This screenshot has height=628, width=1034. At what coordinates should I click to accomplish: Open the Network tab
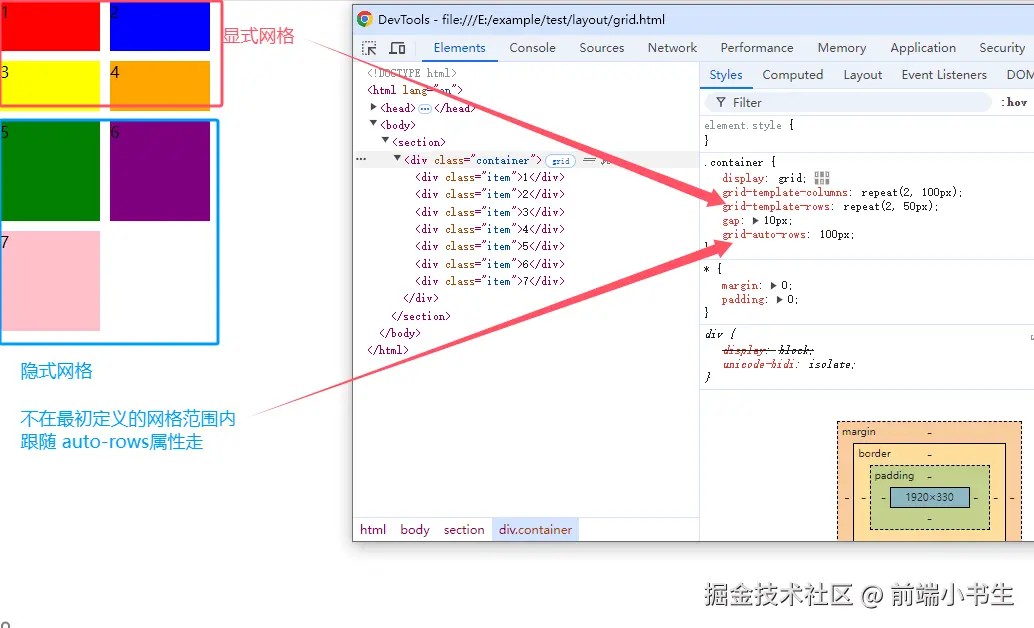click(672, 48)
